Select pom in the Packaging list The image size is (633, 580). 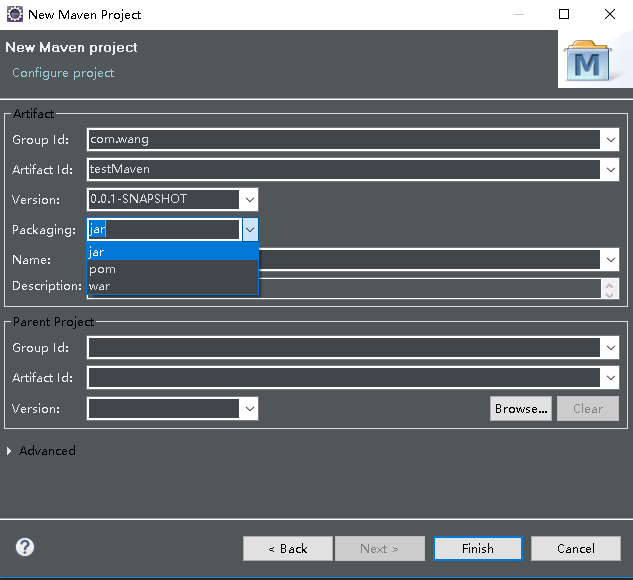pos(172,269)
